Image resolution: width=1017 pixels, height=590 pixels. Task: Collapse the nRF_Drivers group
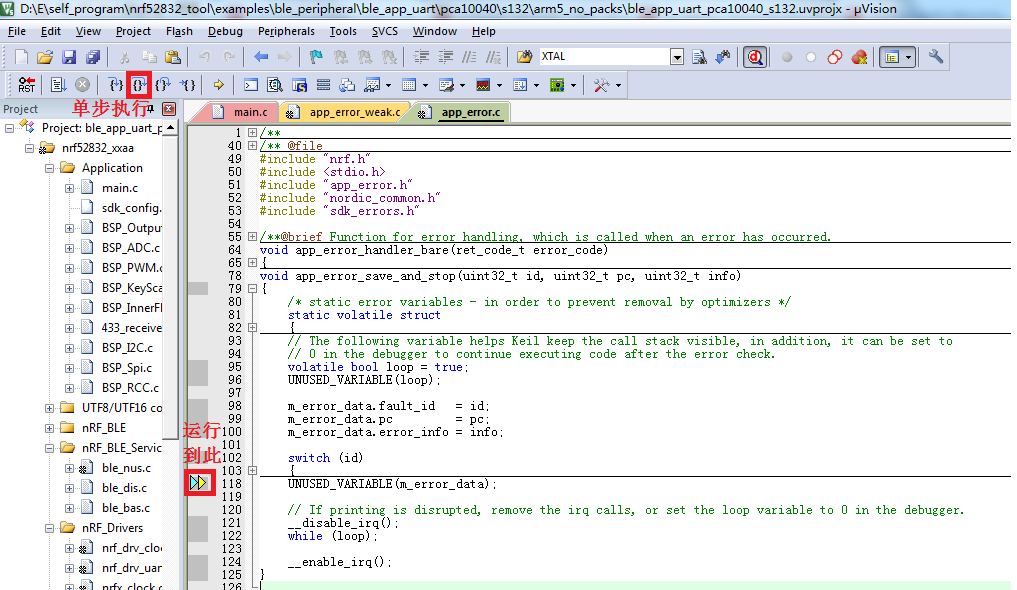click(49, 528)
